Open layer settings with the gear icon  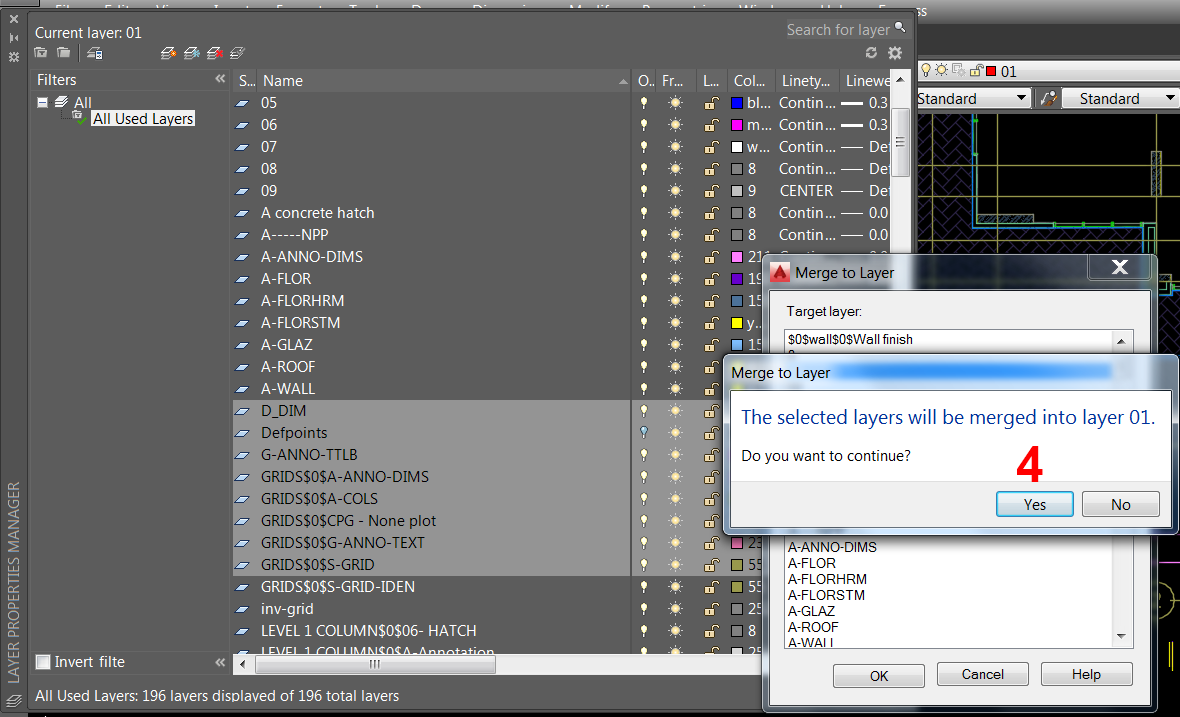(894, 52)
